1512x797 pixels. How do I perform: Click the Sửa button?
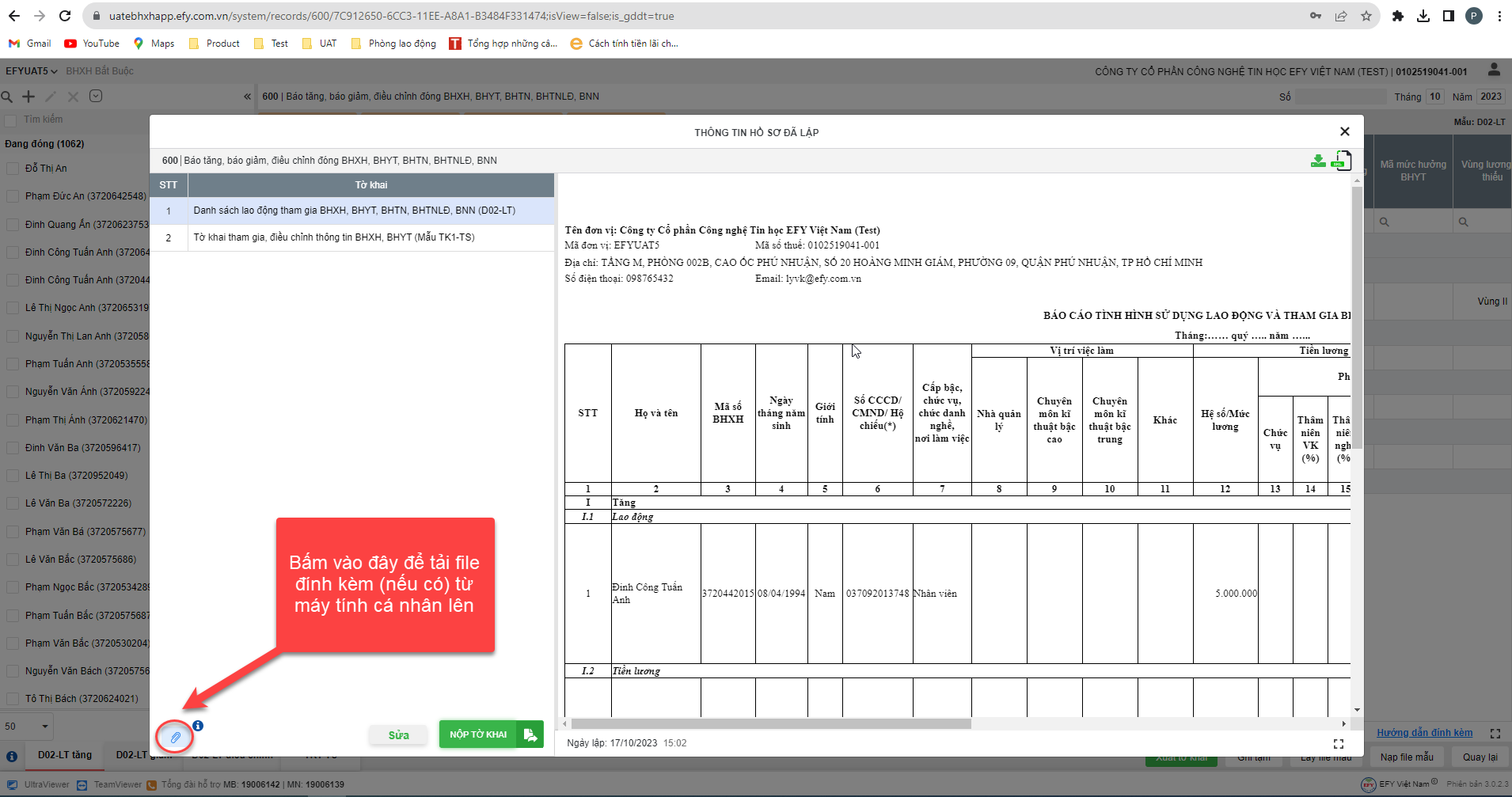(x=398, y=735)
